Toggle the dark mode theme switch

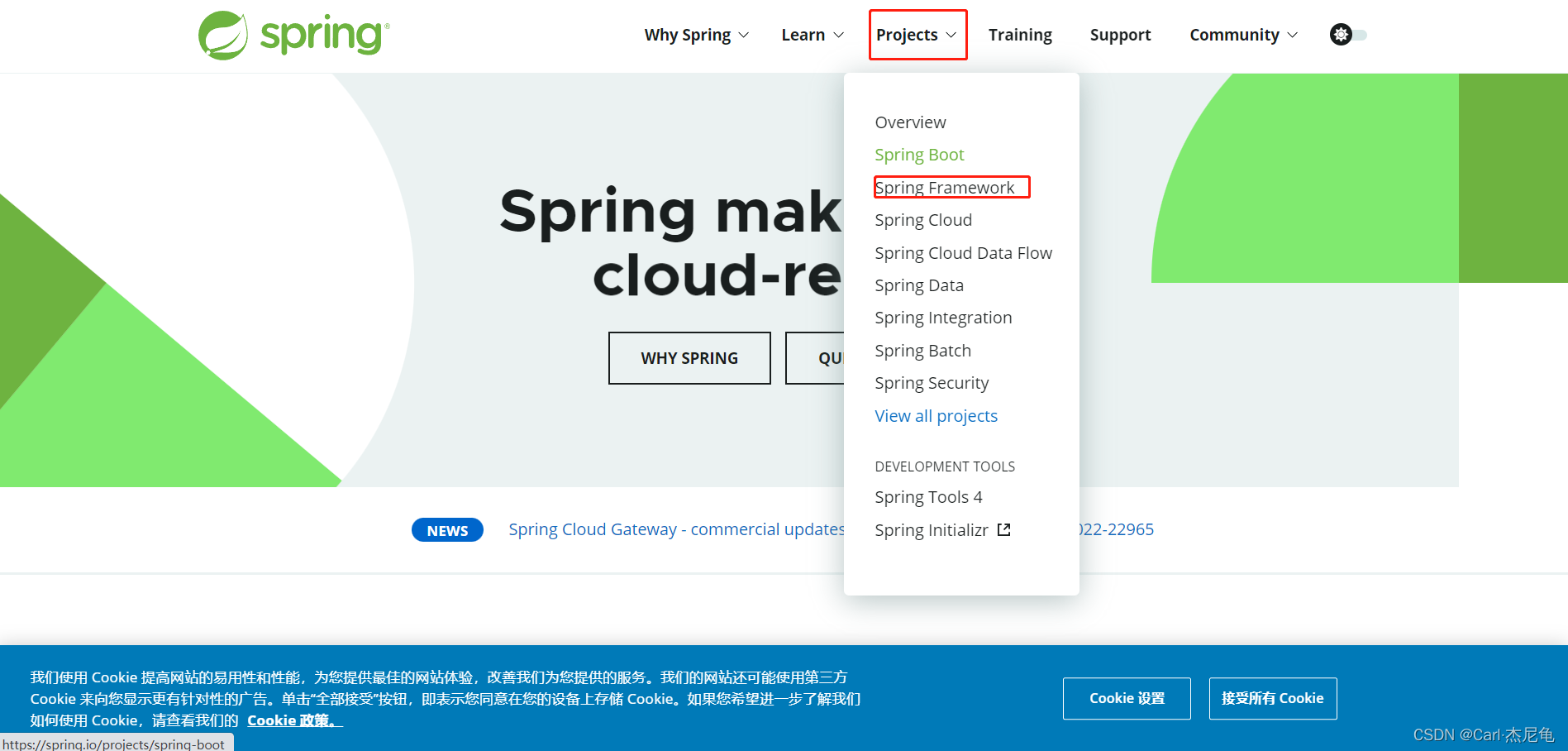(1348, 35)
